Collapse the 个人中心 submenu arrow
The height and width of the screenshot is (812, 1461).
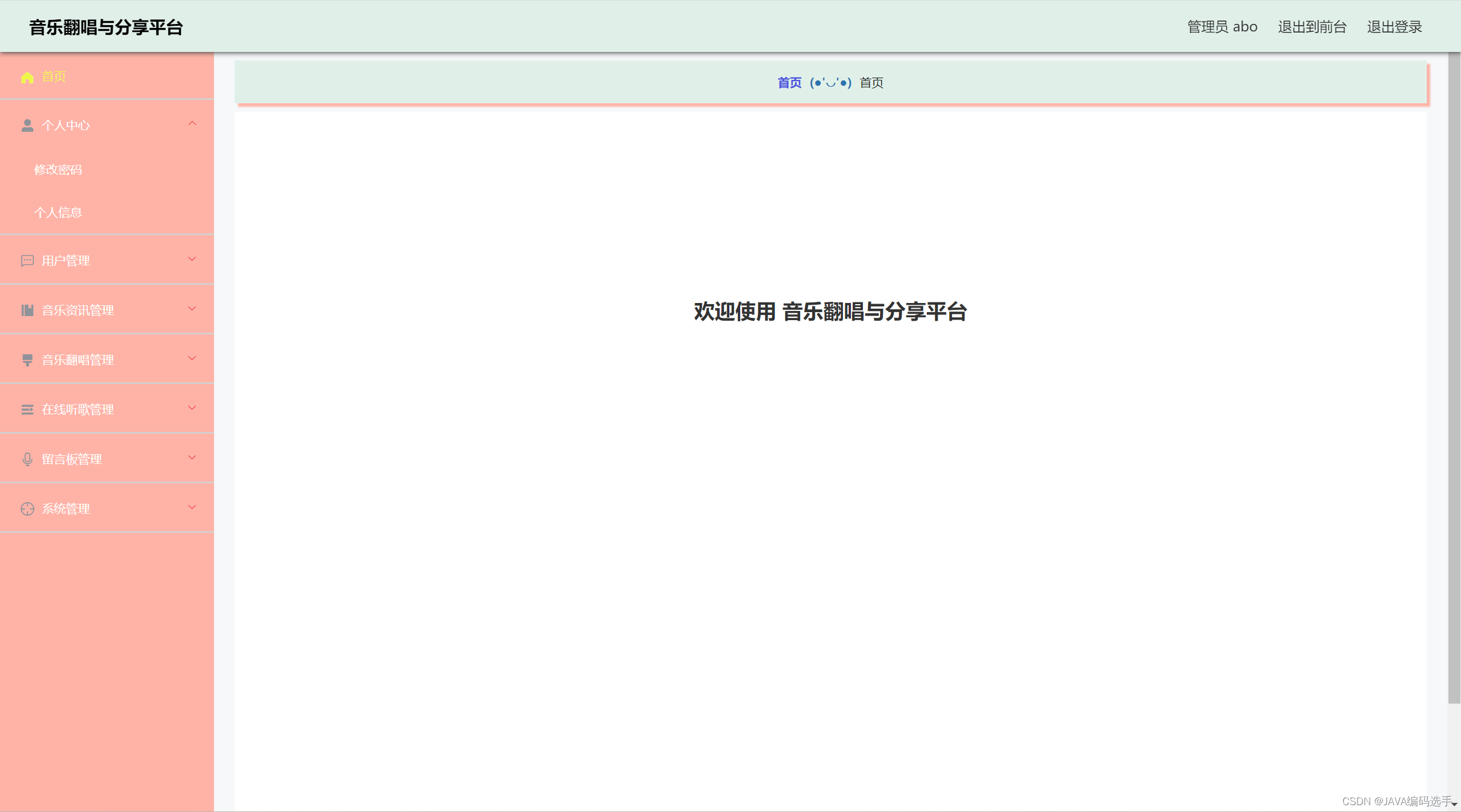point(192,124)
